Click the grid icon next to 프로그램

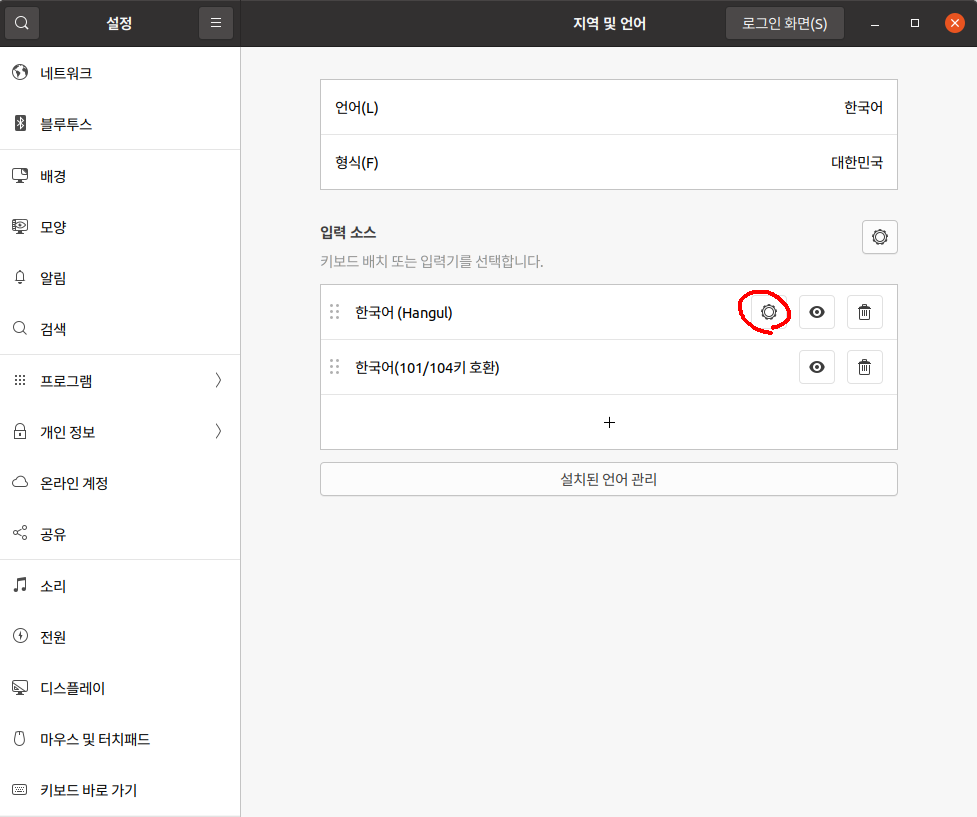tap(20, 380)
